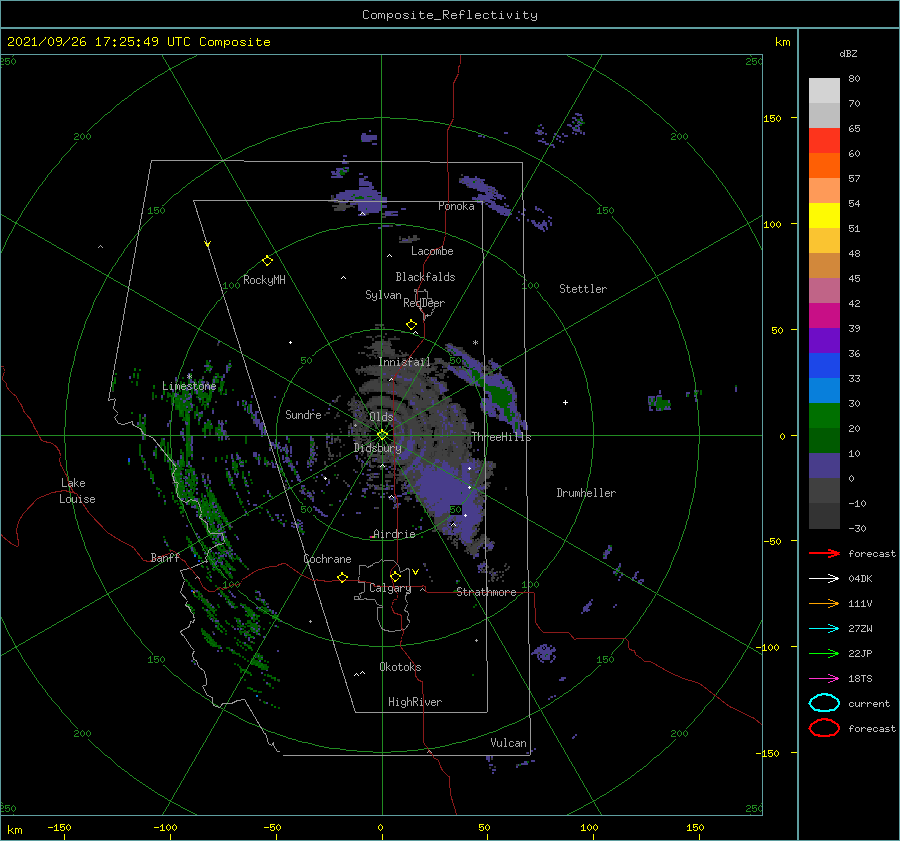900x841 pixels.
Task: Click the red 60-65 dBZ swatch
Action: tap(824, 141)
